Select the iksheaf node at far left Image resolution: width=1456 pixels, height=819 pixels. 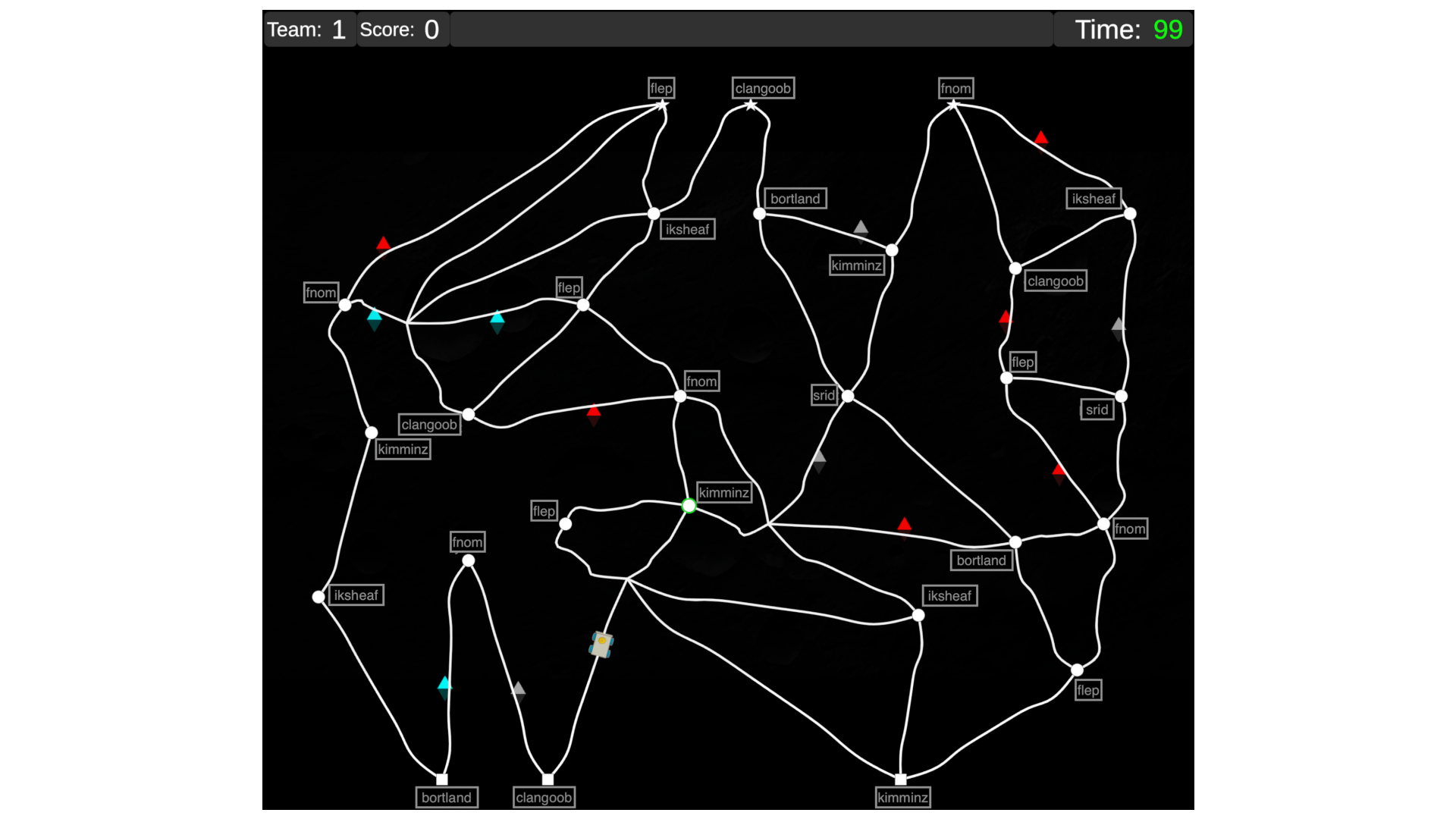tap(318, 597)
